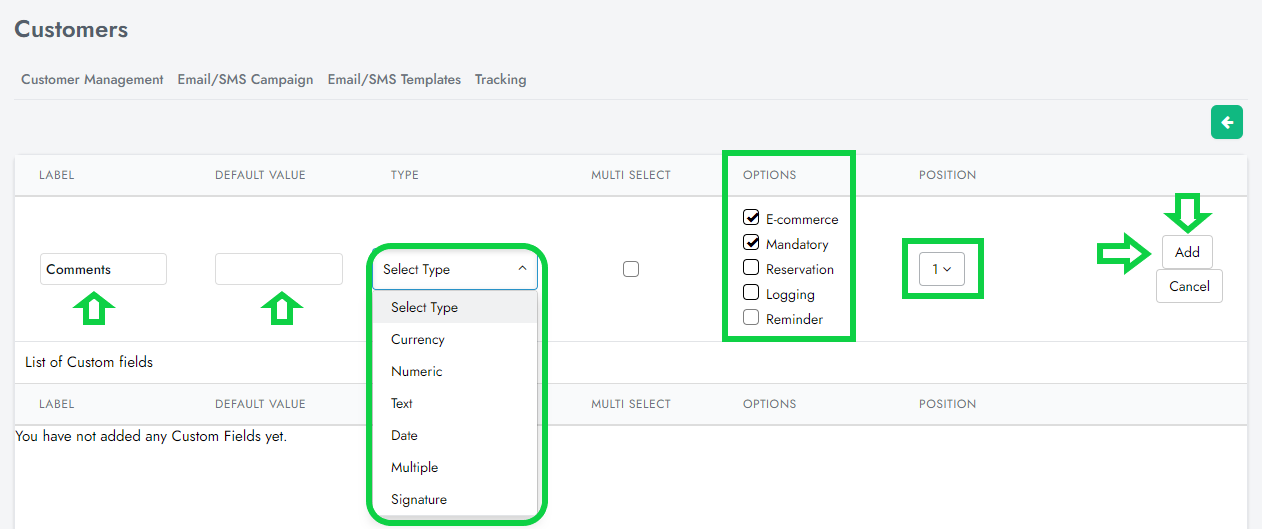Switch to Email/SMS Campaign tab
This screenshot has width=1262, height=529.
point(245,79)
